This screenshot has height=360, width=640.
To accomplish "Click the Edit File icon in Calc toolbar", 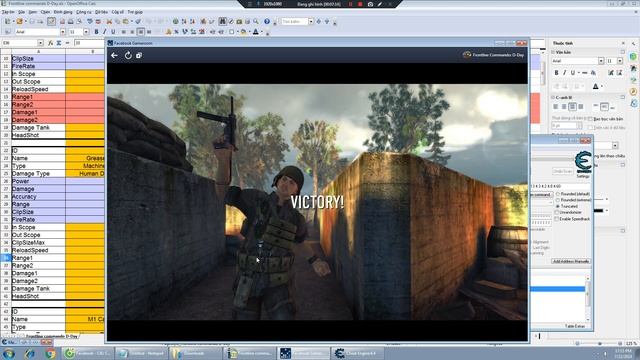I will point(51,21).
